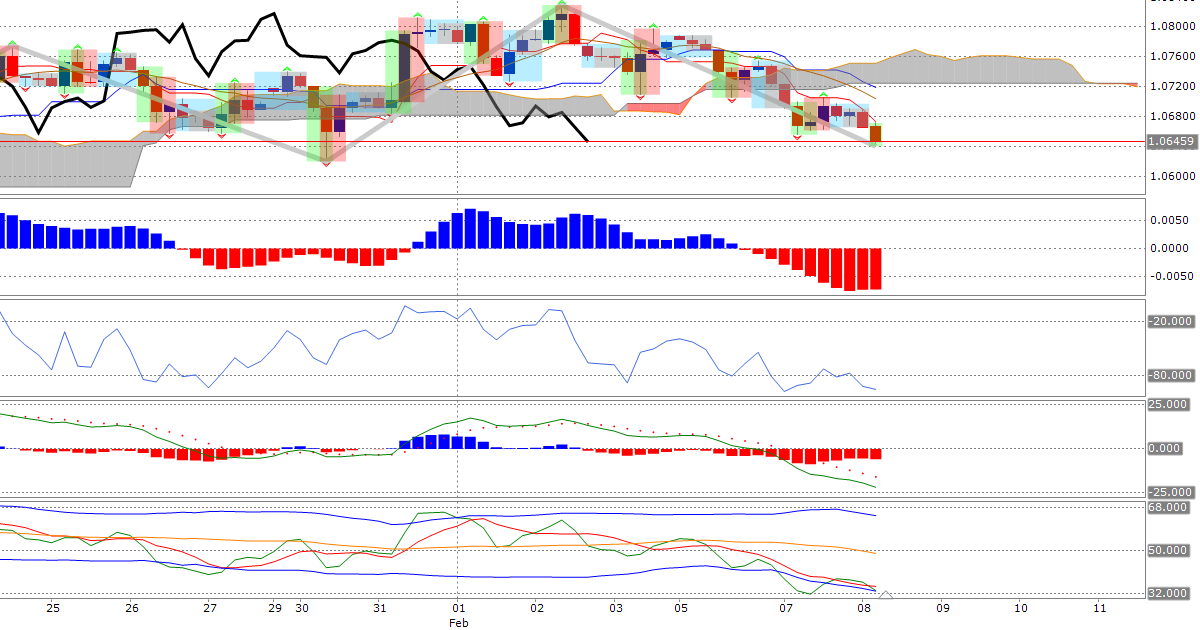Viewport: 1200px width, 630px height.
Task: Click the tallest blue histogram bar near Feb 01
Action: [470, 229]
